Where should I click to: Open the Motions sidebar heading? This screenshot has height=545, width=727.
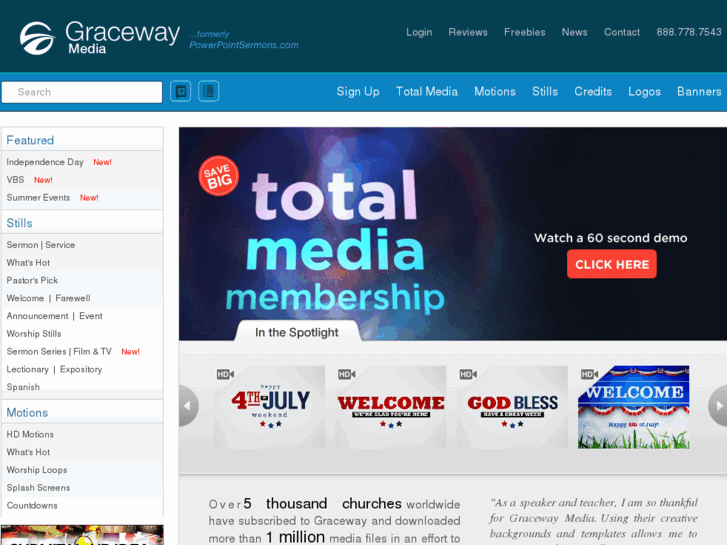(27, 412)
